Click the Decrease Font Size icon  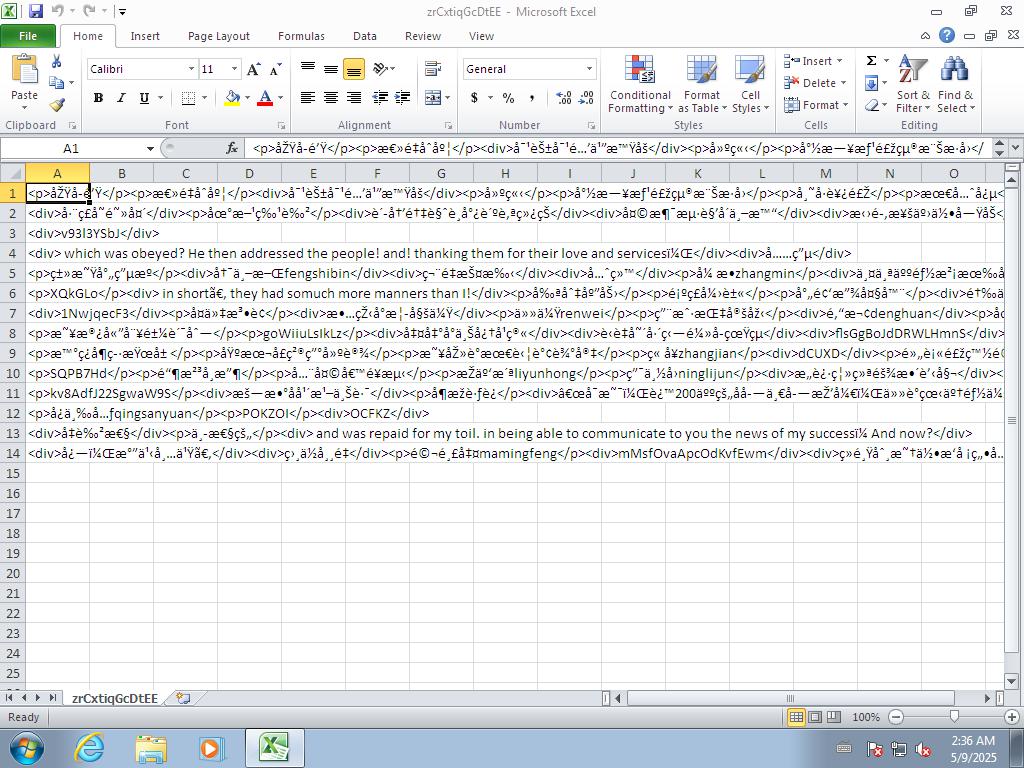[276, 69]
